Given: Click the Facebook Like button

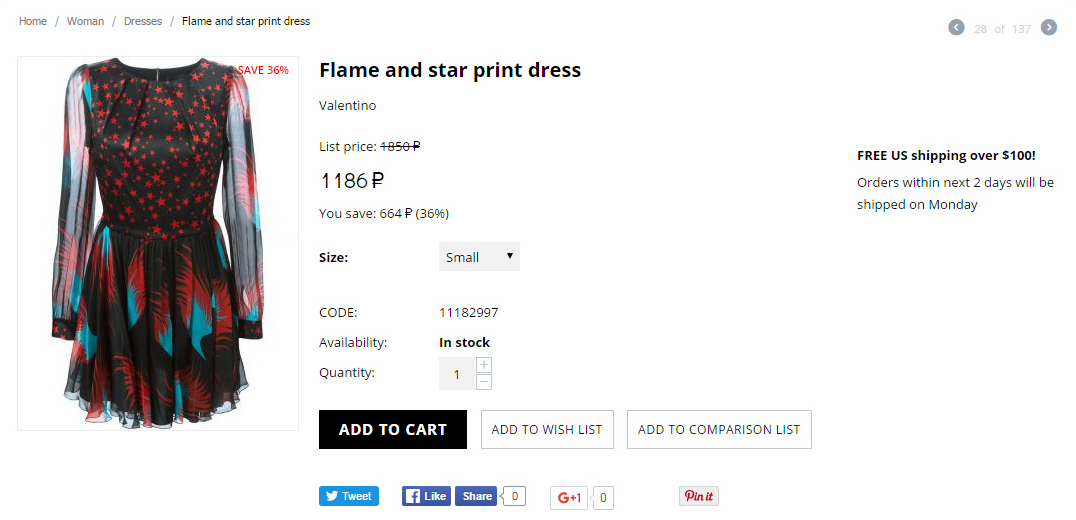Looking at the screenshot, I should 426,496.
